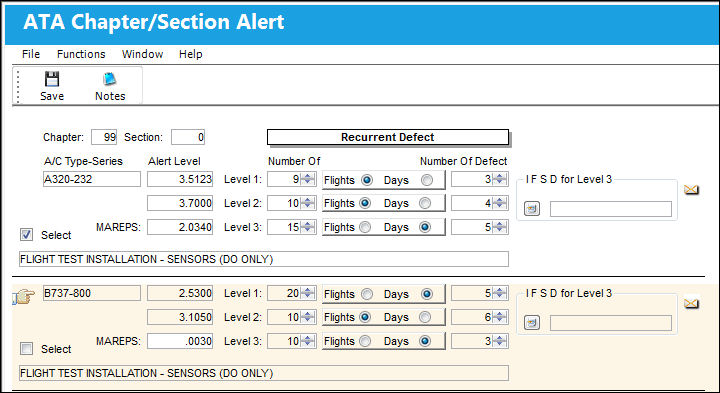
Task: Click the Alert Level field 3.1050
Action: [180, 317]
